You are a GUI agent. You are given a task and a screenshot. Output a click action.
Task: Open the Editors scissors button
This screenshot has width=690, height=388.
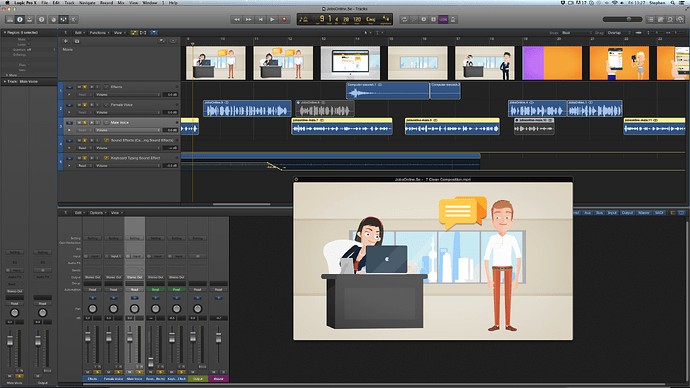pyautogui.click(x=73, y=19)
